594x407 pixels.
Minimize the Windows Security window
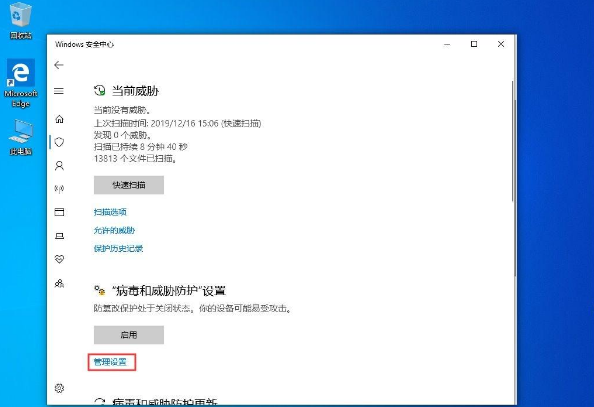coord(447,44)
